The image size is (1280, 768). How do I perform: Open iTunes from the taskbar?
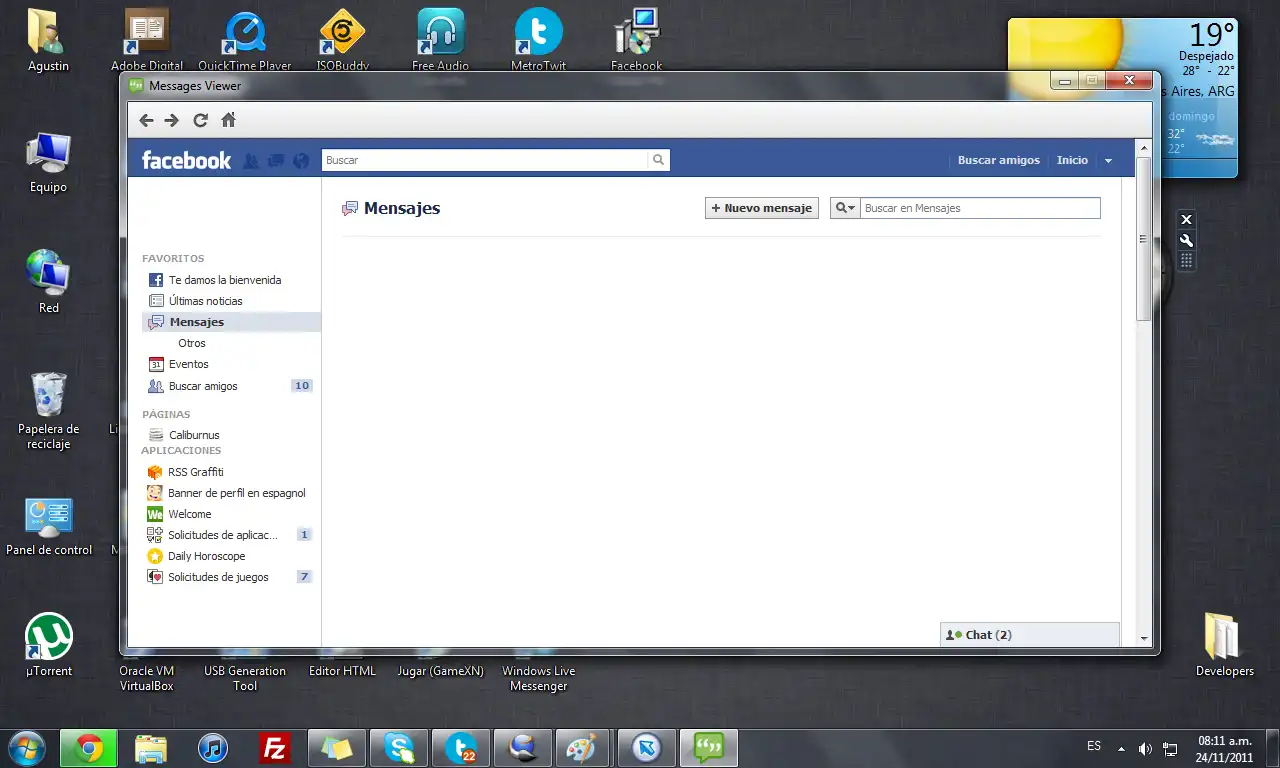212,748
